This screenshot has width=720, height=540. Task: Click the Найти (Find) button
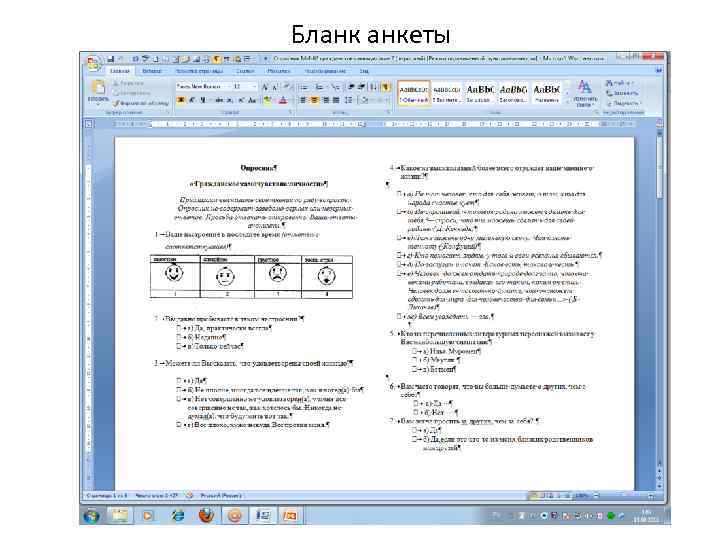pos(620,83)
